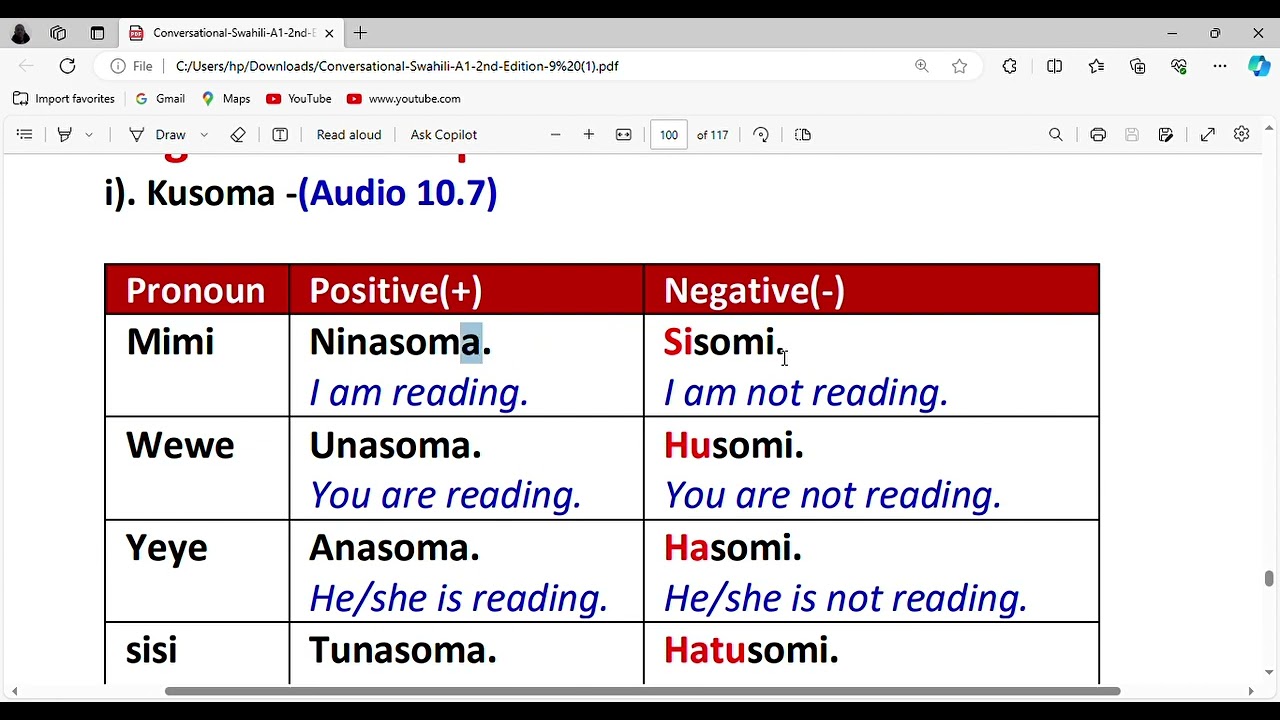Screen dimensions: 1280x720
Task: Reload the current page
Action: coord(67,66)
